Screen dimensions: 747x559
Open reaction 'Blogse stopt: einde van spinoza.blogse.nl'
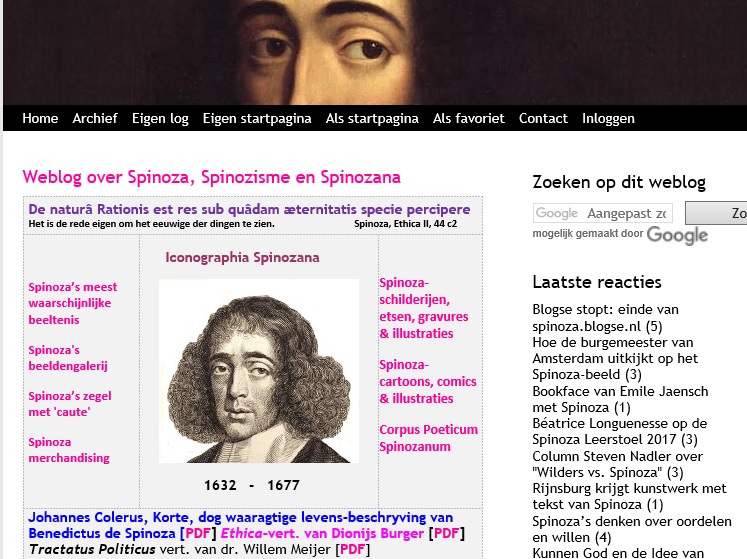pyautogui.click(x=605, y=318)
